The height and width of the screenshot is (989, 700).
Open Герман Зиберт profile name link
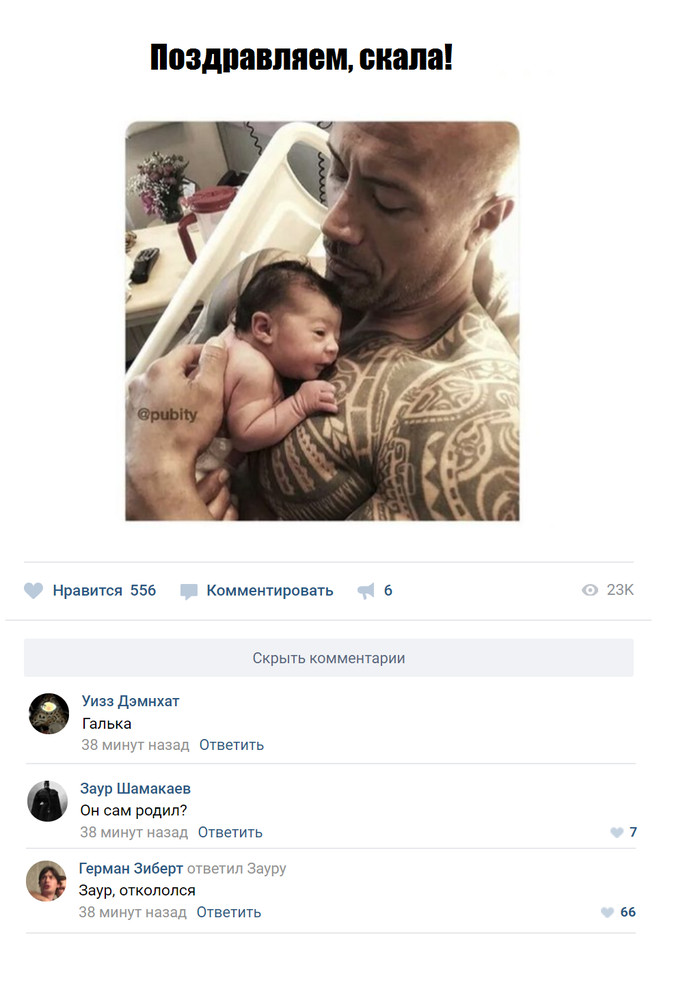coord(131,869)
